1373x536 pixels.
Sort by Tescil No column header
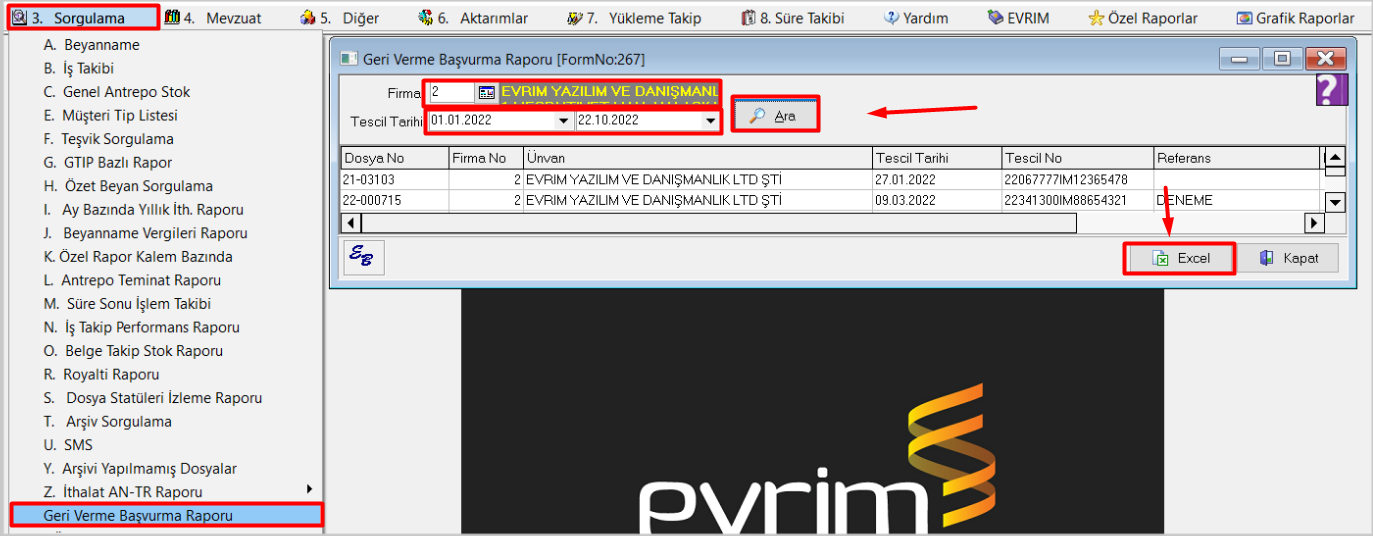(1078, 158)
